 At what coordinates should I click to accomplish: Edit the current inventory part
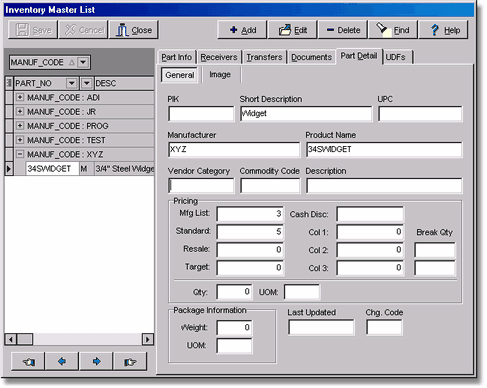[x=292, y=30]
